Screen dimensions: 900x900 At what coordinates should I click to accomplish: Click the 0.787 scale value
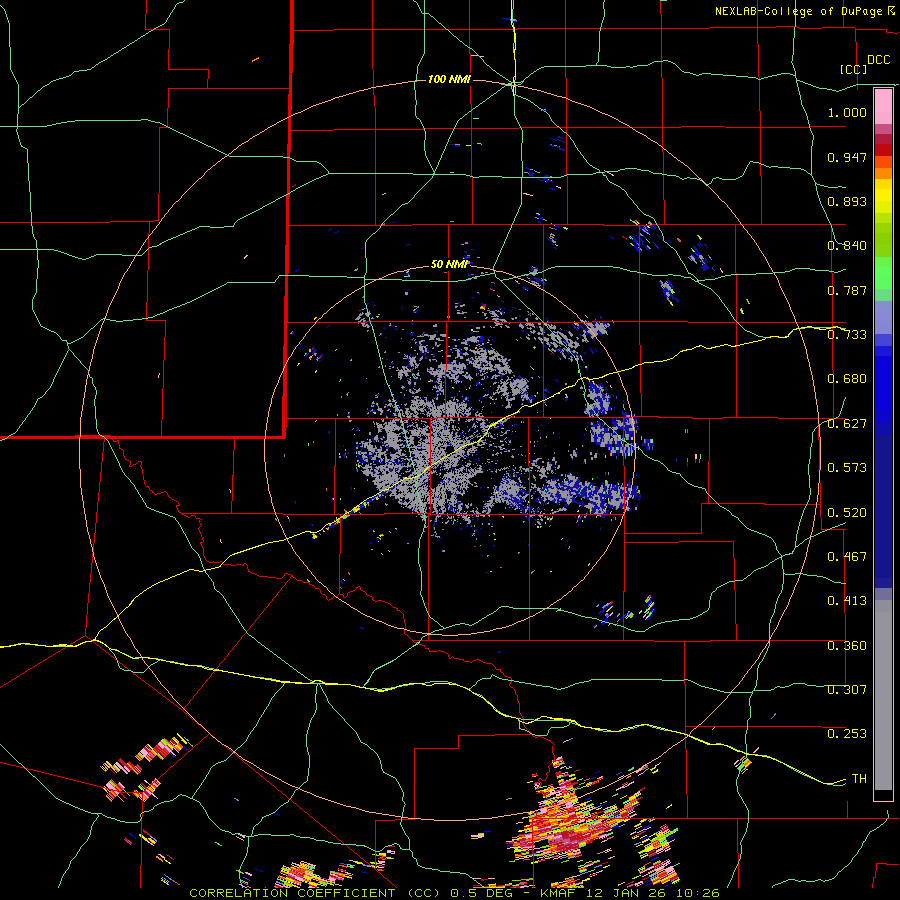coord(847,290)
